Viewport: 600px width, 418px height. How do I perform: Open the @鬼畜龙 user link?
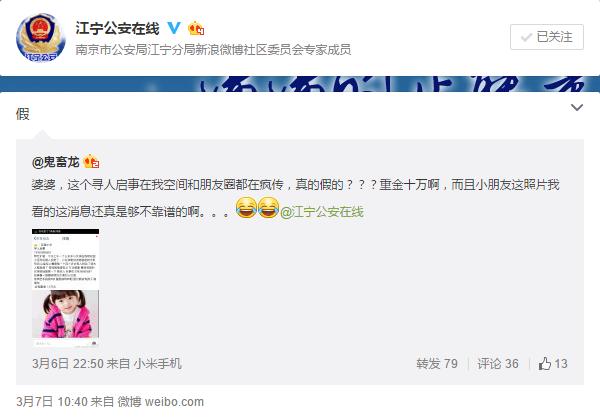56,162
